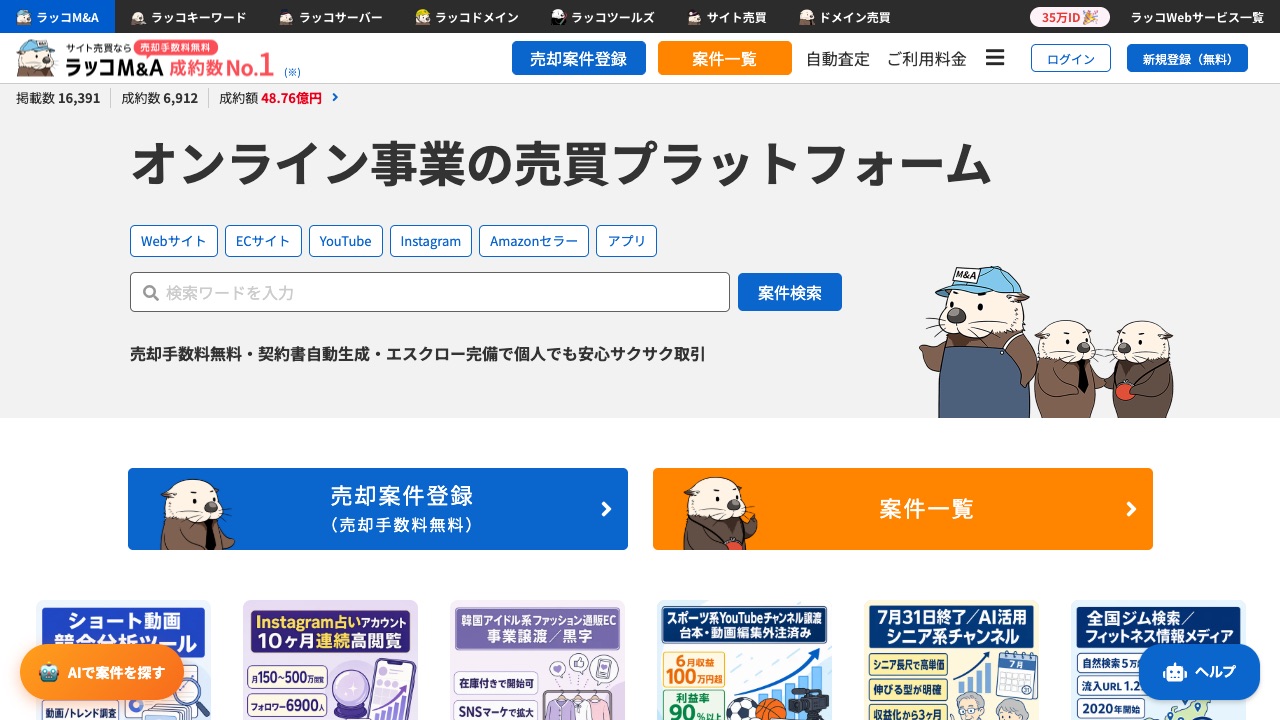The width and height of the screenshot is (1280, 720).
Task: Open Instagram占いアカウント listing thumbnail
Action: click(330, 660)
